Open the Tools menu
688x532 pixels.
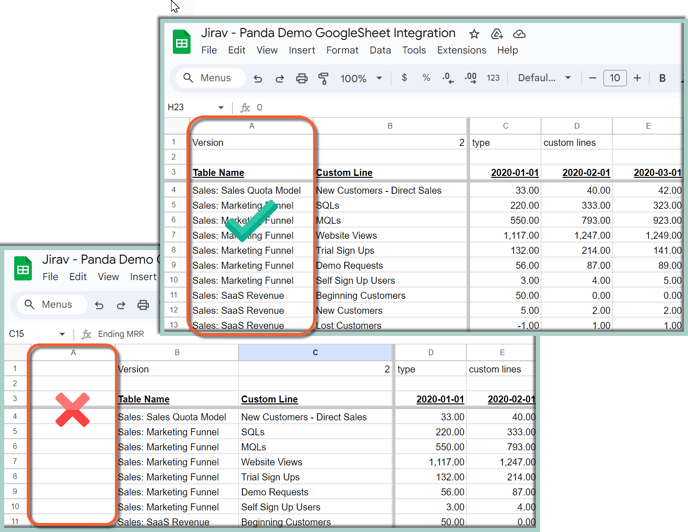tap(414, 50)
